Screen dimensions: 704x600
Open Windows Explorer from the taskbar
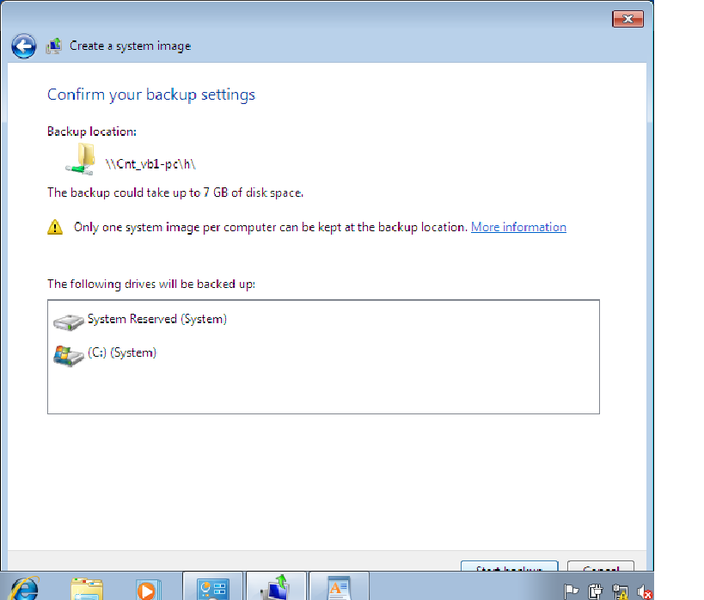(x=87, y=588)
